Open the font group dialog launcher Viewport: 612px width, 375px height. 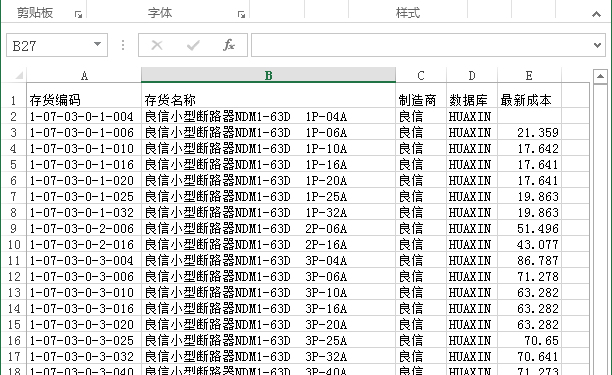(241, 14)
